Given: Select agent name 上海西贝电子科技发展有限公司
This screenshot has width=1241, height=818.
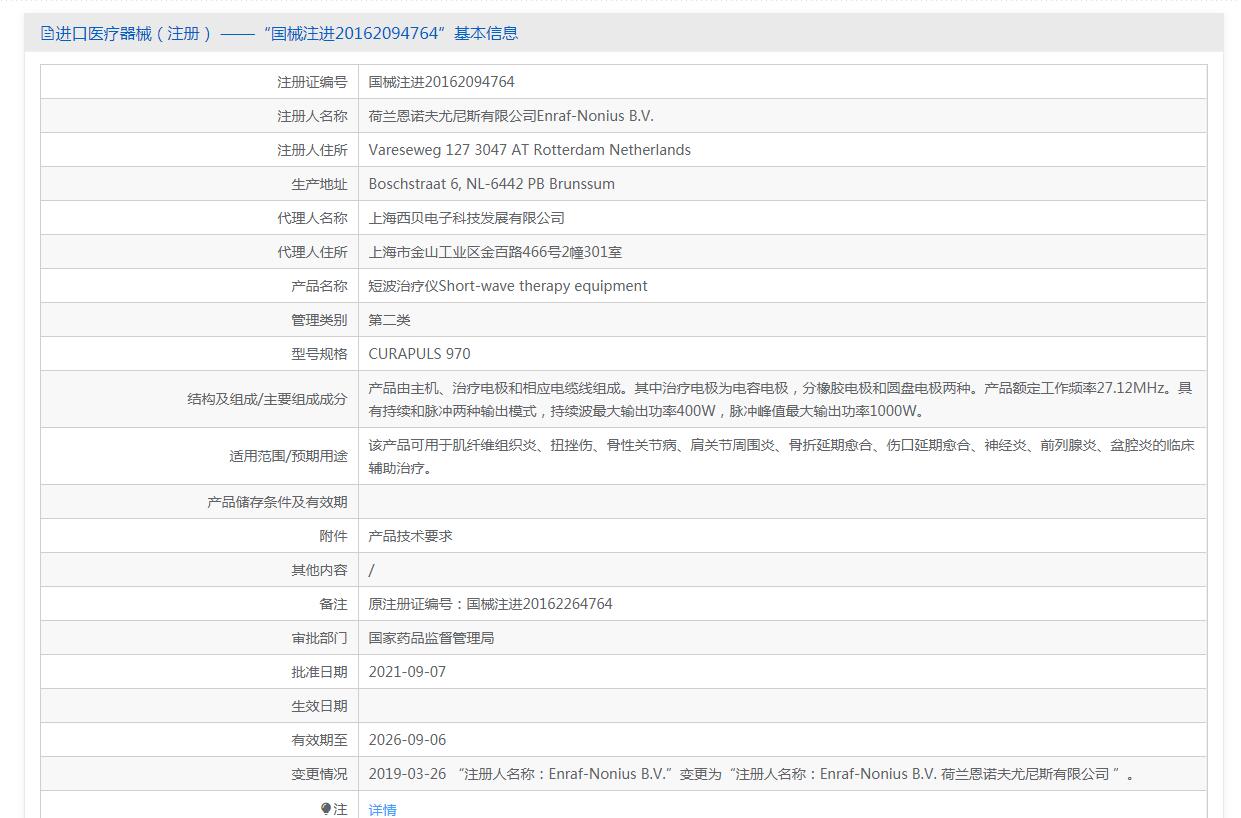Looking at the screenshot, I should 466,218.
